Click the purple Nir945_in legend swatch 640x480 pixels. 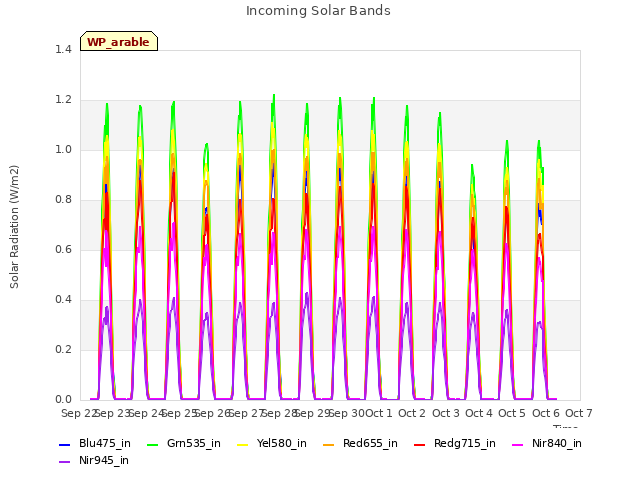coord(64,462)
